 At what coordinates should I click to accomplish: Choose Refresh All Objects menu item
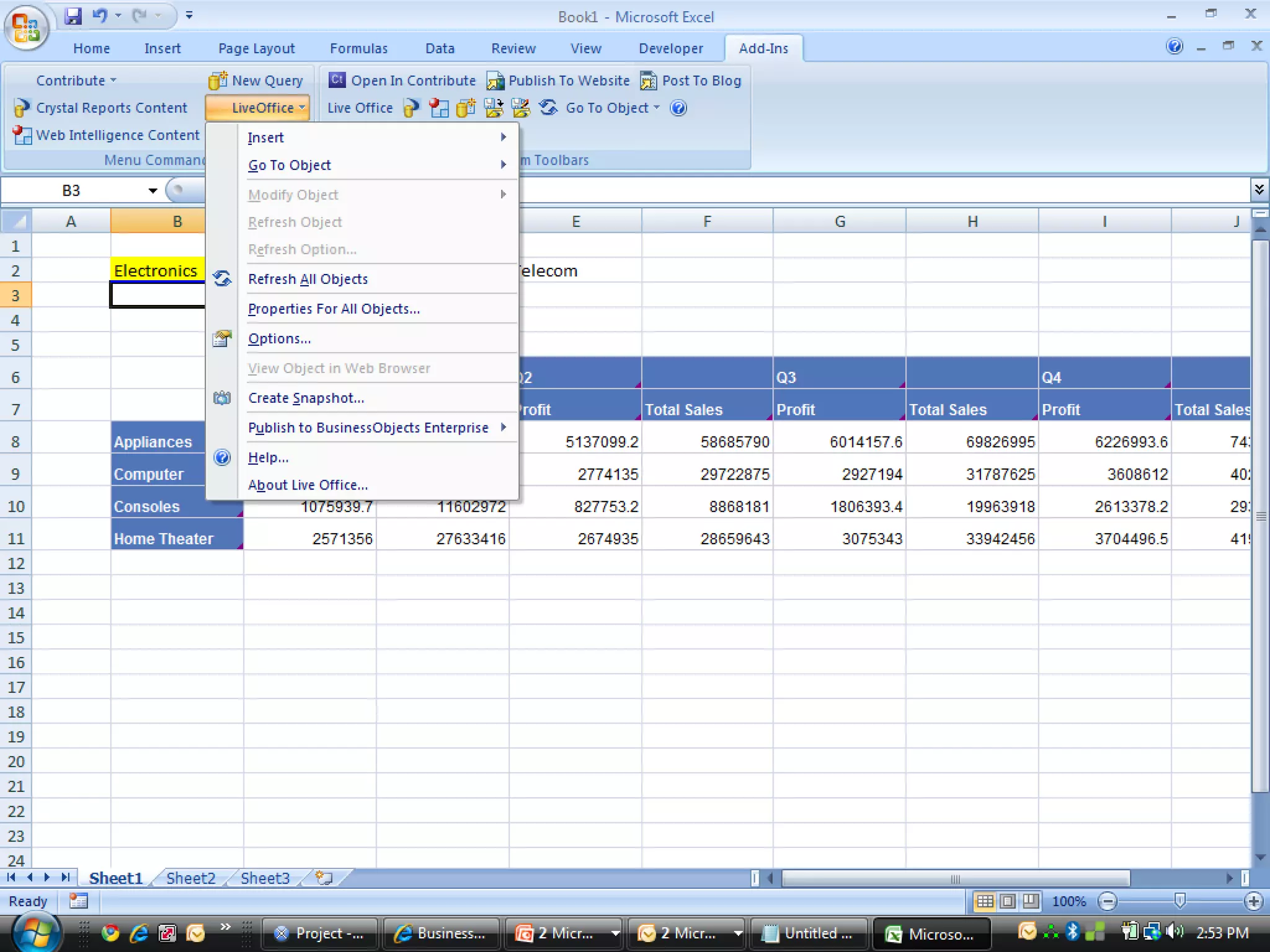coord(377,279)
